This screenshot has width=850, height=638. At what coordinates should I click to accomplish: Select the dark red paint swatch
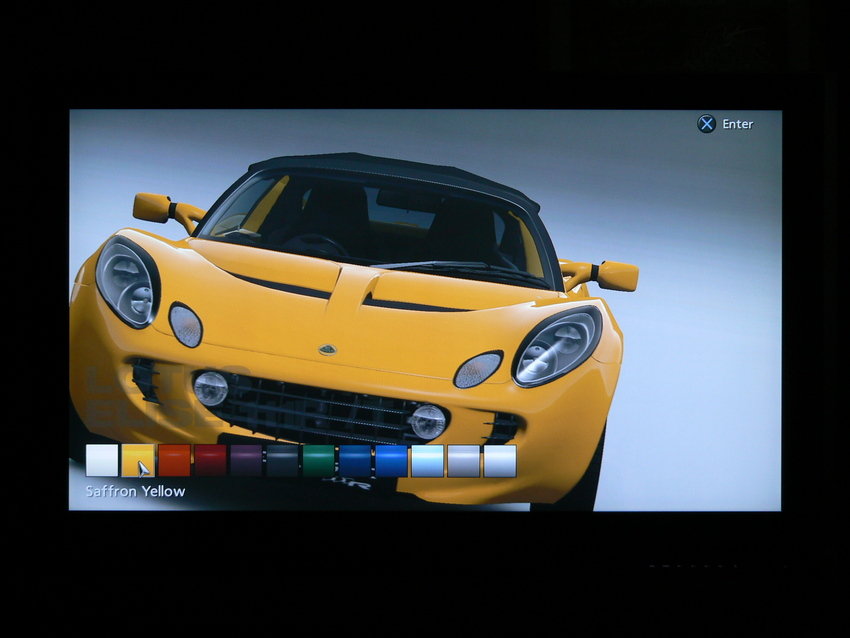[210, 461]
